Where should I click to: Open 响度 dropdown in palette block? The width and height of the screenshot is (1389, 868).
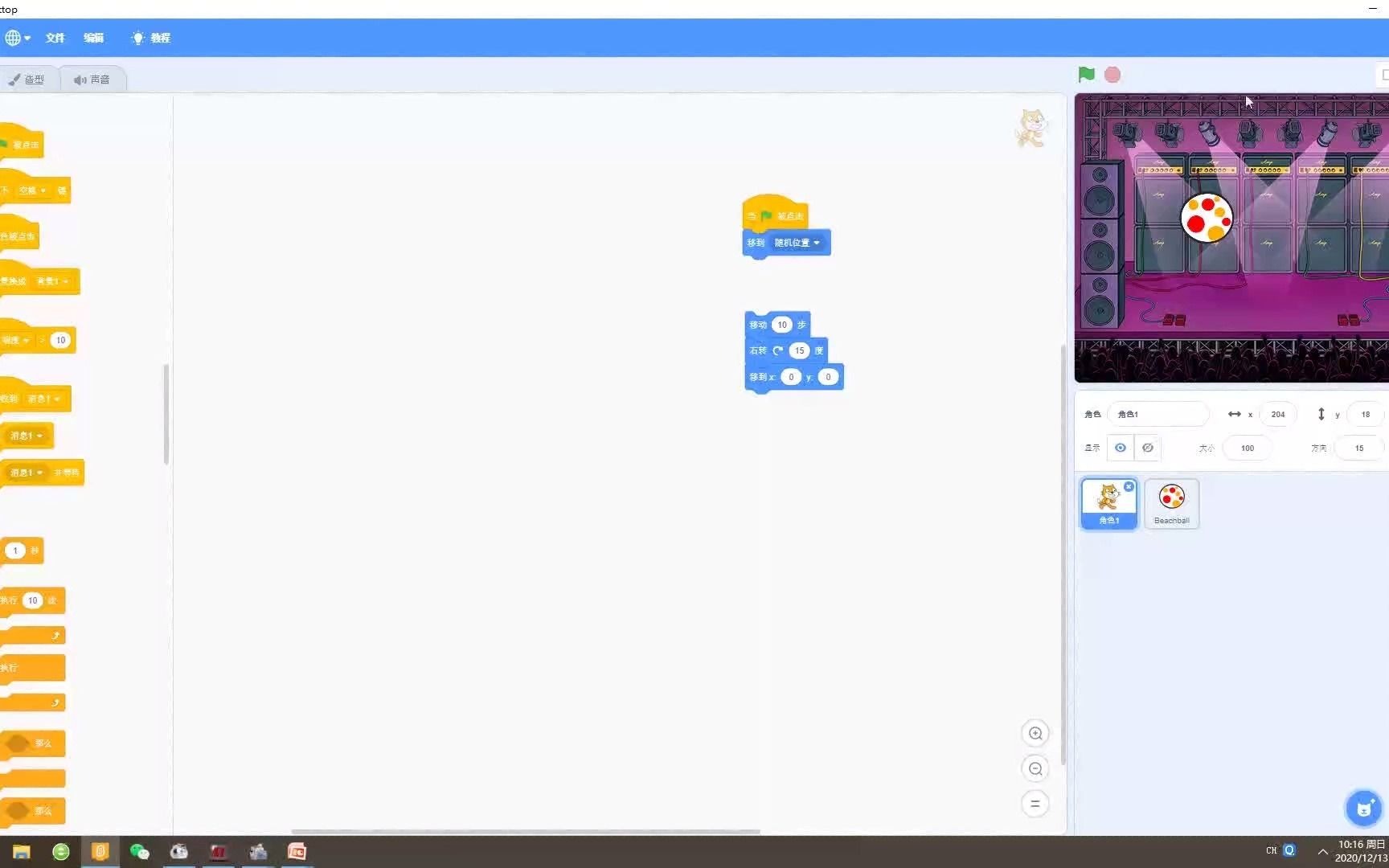click(15, 340)
